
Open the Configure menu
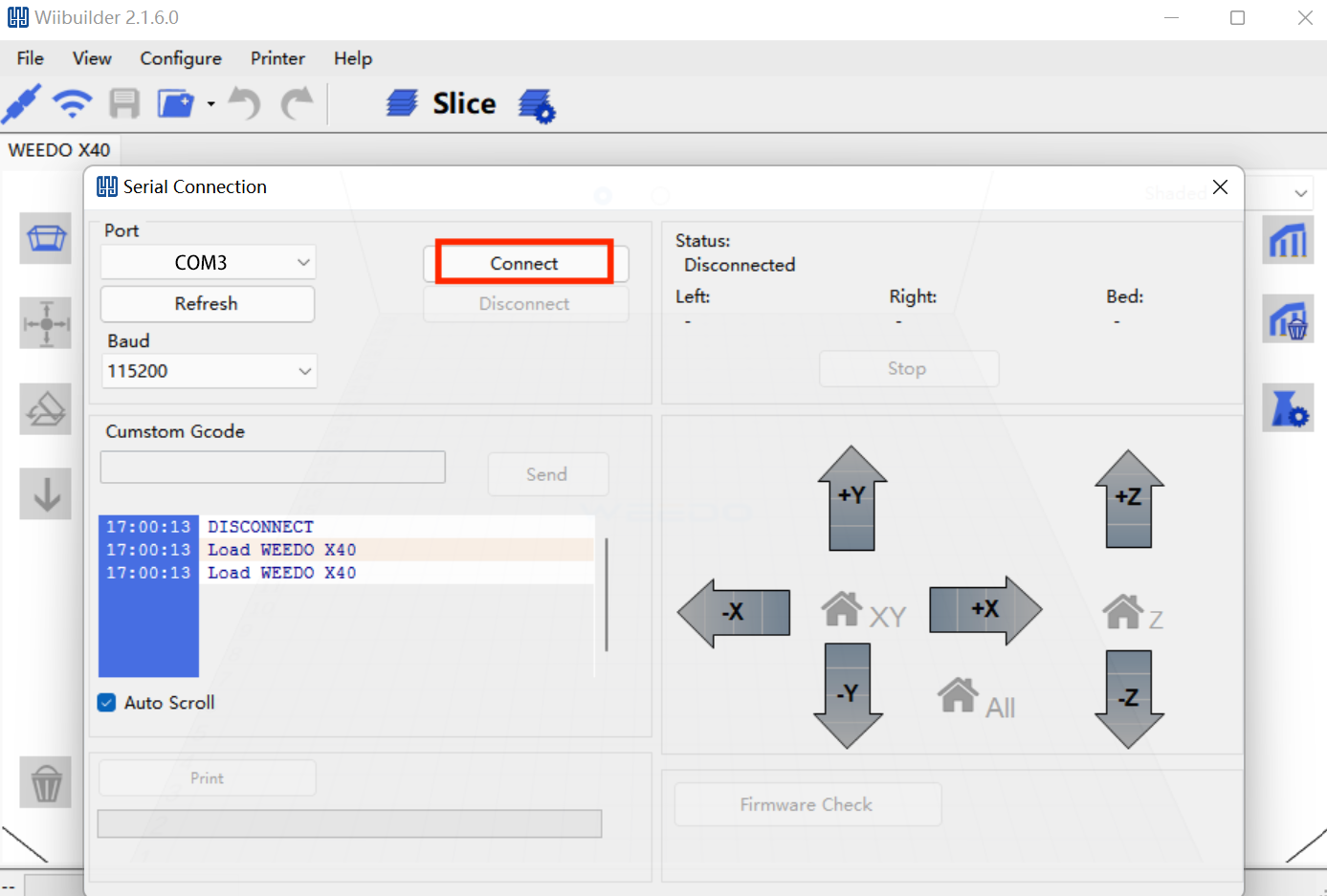pyautogui.click(x=181, y=58)
